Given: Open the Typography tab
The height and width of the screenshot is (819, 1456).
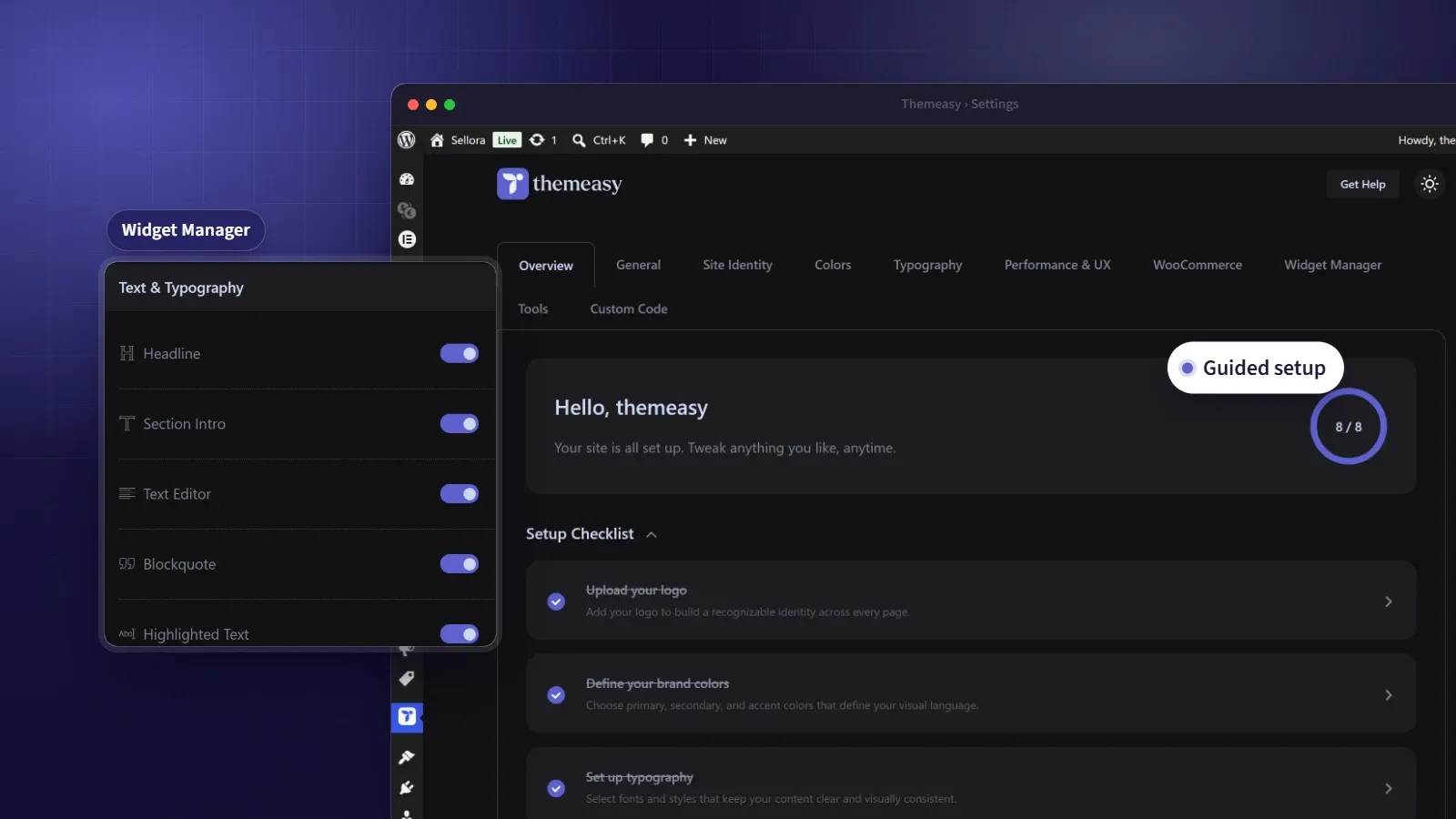Looking at the screenshot, I should coord(927,265).
